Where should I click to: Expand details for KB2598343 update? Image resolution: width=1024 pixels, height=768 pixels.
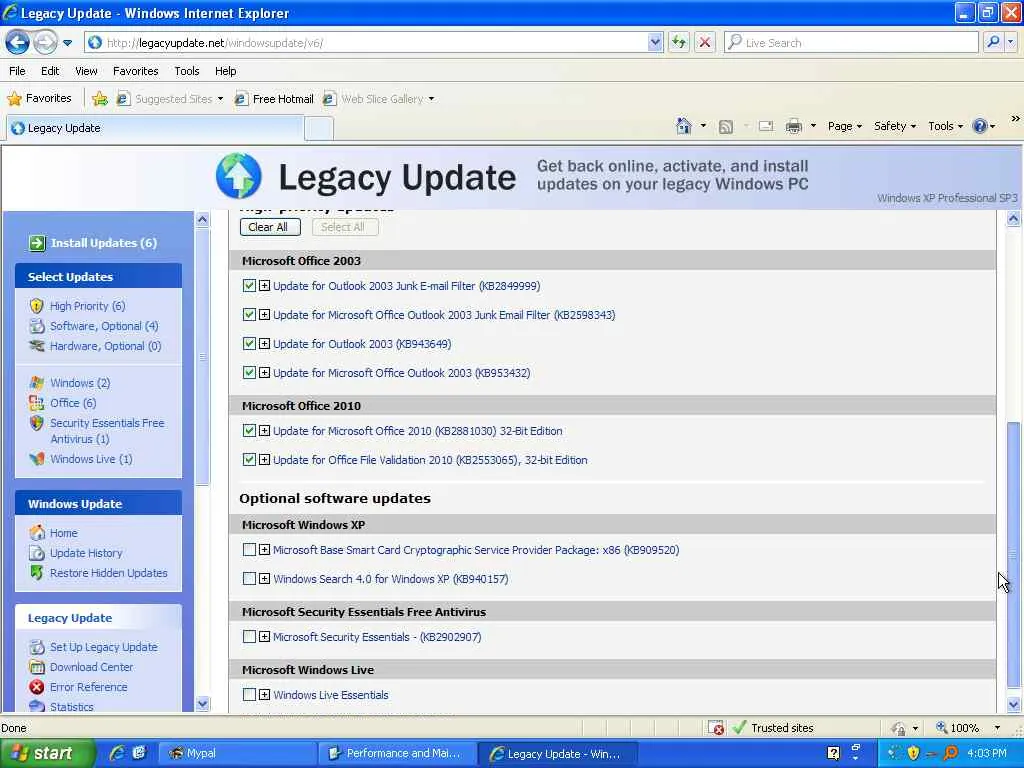[x=264, y=315]
